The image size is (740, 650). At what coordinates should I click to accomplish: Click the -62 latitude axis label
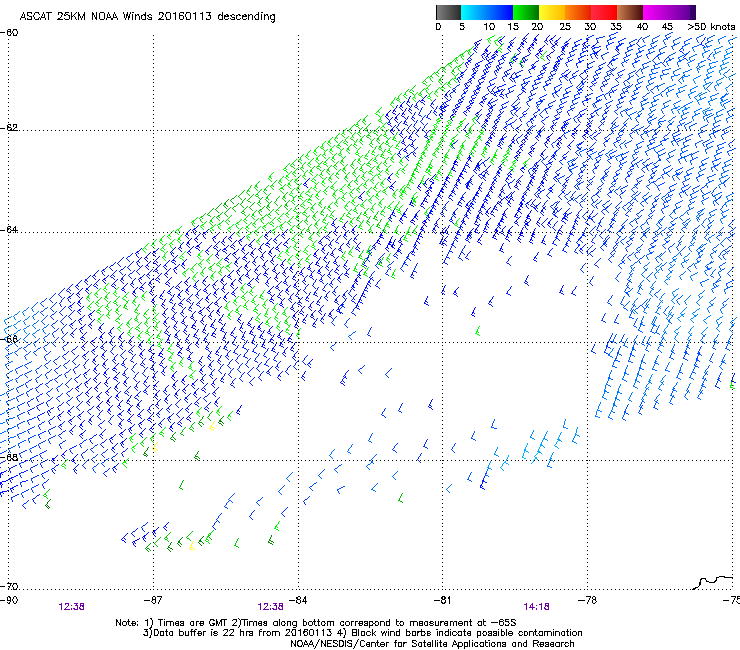click(x=11, y=128)
